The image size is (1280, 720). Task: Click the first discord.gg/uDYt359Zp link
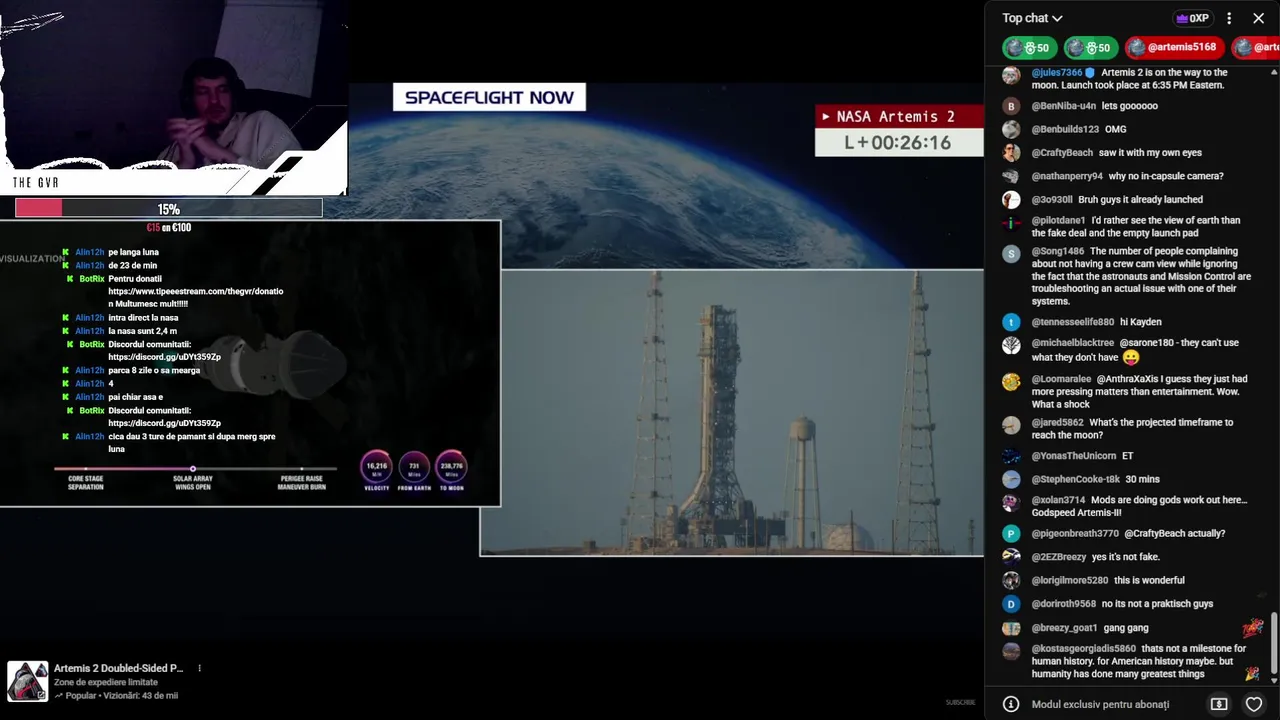[x=164, y=357]
